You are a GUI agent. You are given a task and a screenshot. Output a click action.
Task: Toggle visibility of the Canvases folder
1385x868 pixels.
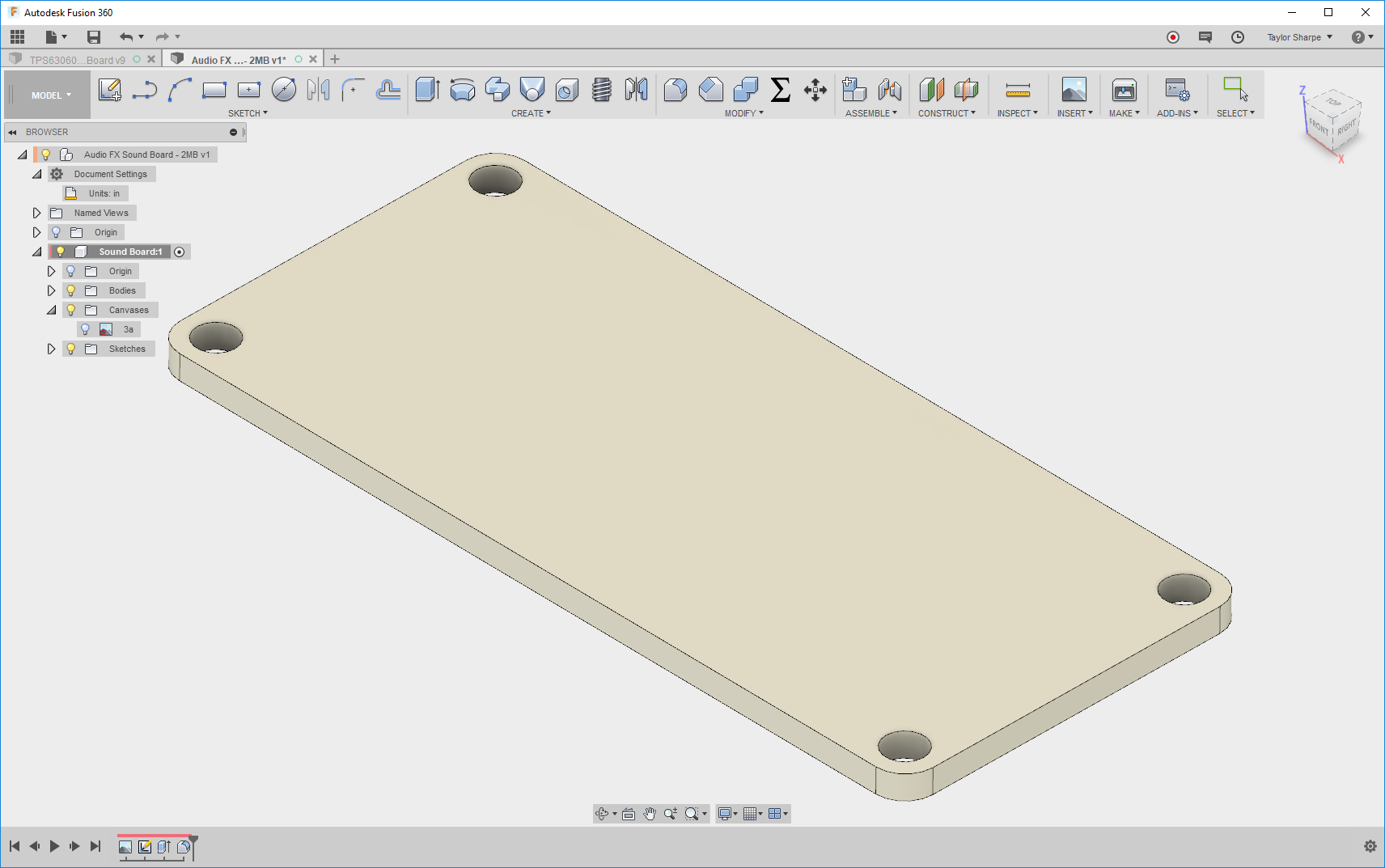70,309
